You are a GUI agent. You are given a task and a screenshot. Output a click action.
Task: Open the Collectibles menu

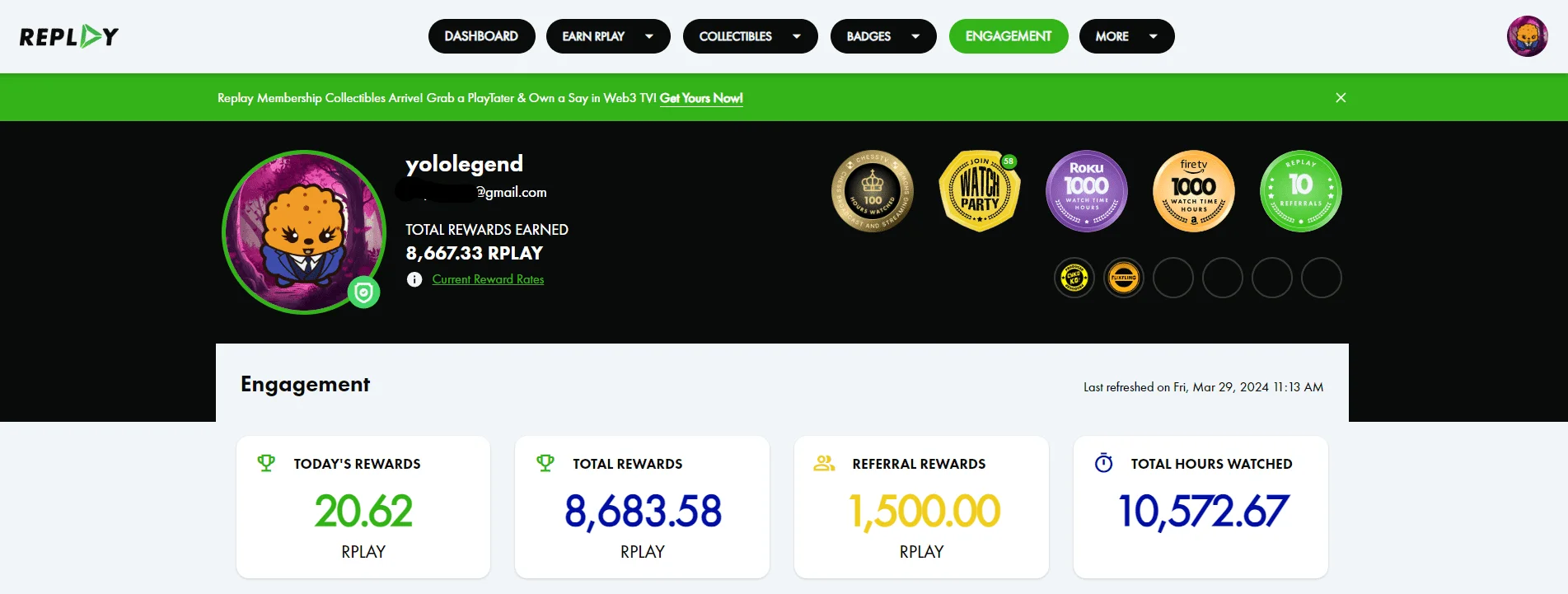[750, 36]
